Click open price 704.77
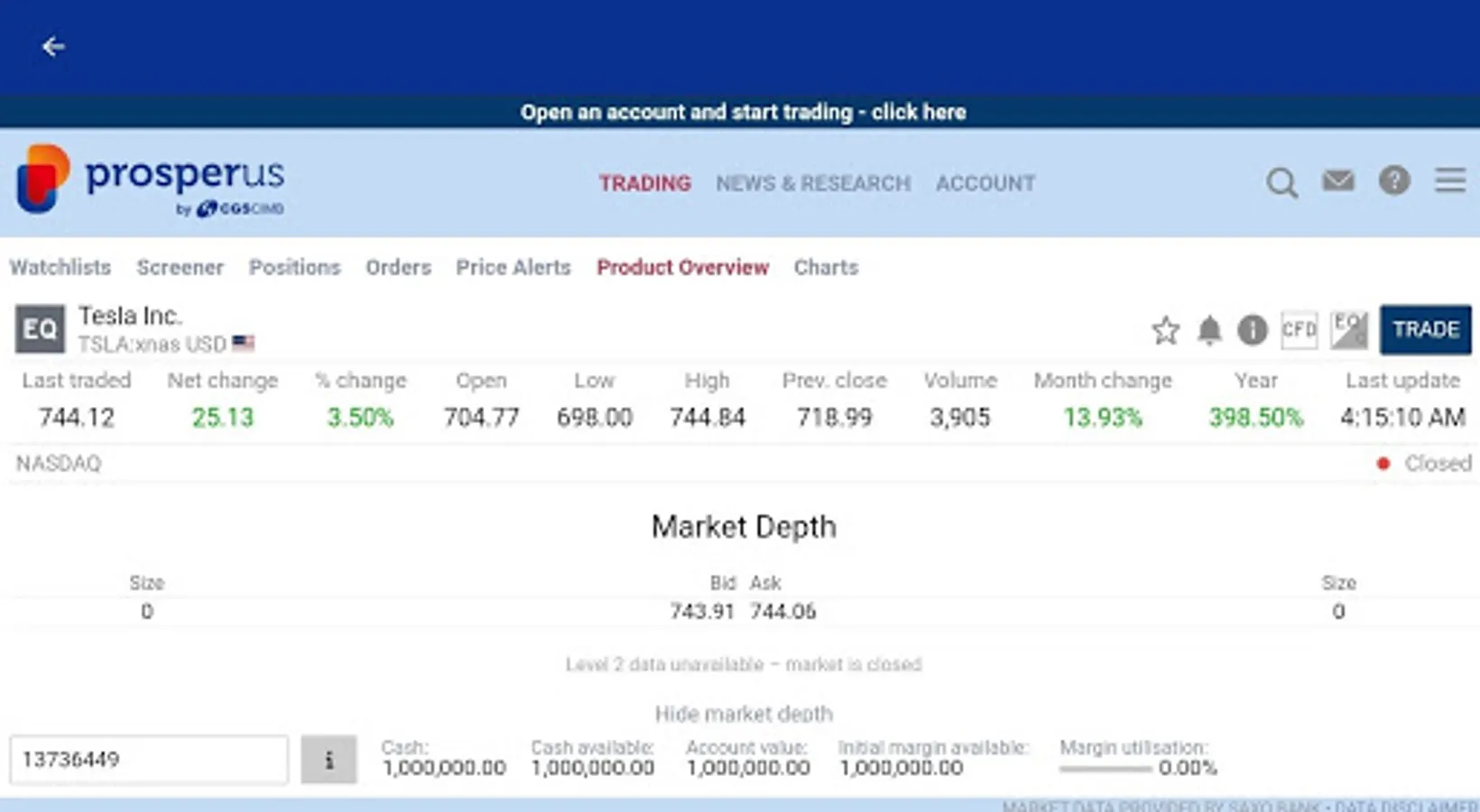Image resolution: width=1480 pixels, height=812 pixels. pos(481,418)
